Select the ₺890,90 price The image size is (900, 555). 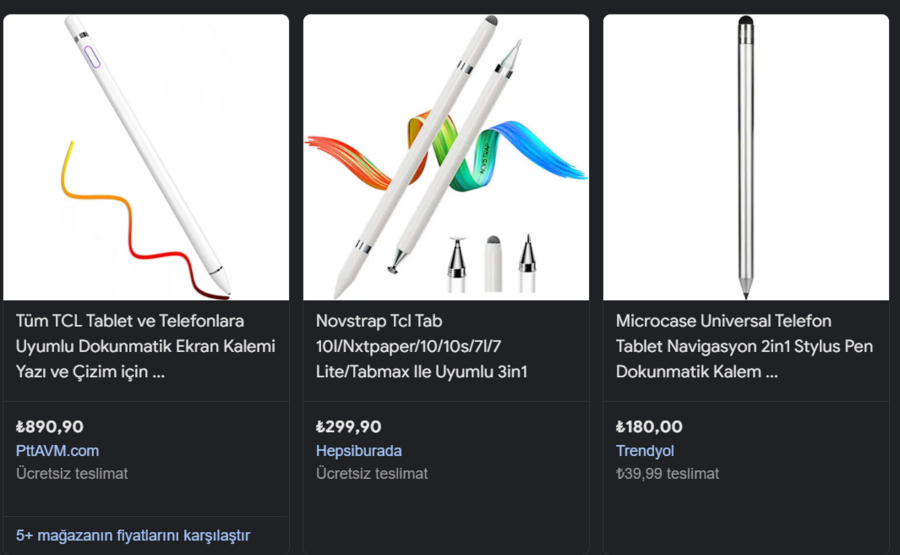[x=50, y=426]
